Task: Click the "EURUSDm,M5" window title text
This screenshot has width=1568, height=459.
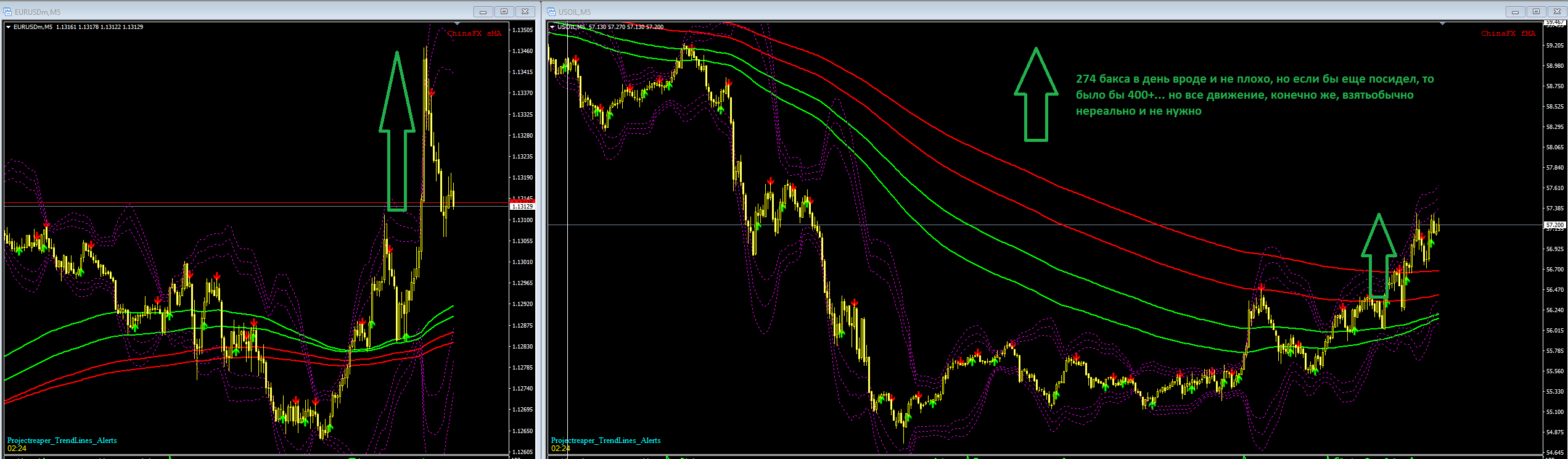Action: 38,12
